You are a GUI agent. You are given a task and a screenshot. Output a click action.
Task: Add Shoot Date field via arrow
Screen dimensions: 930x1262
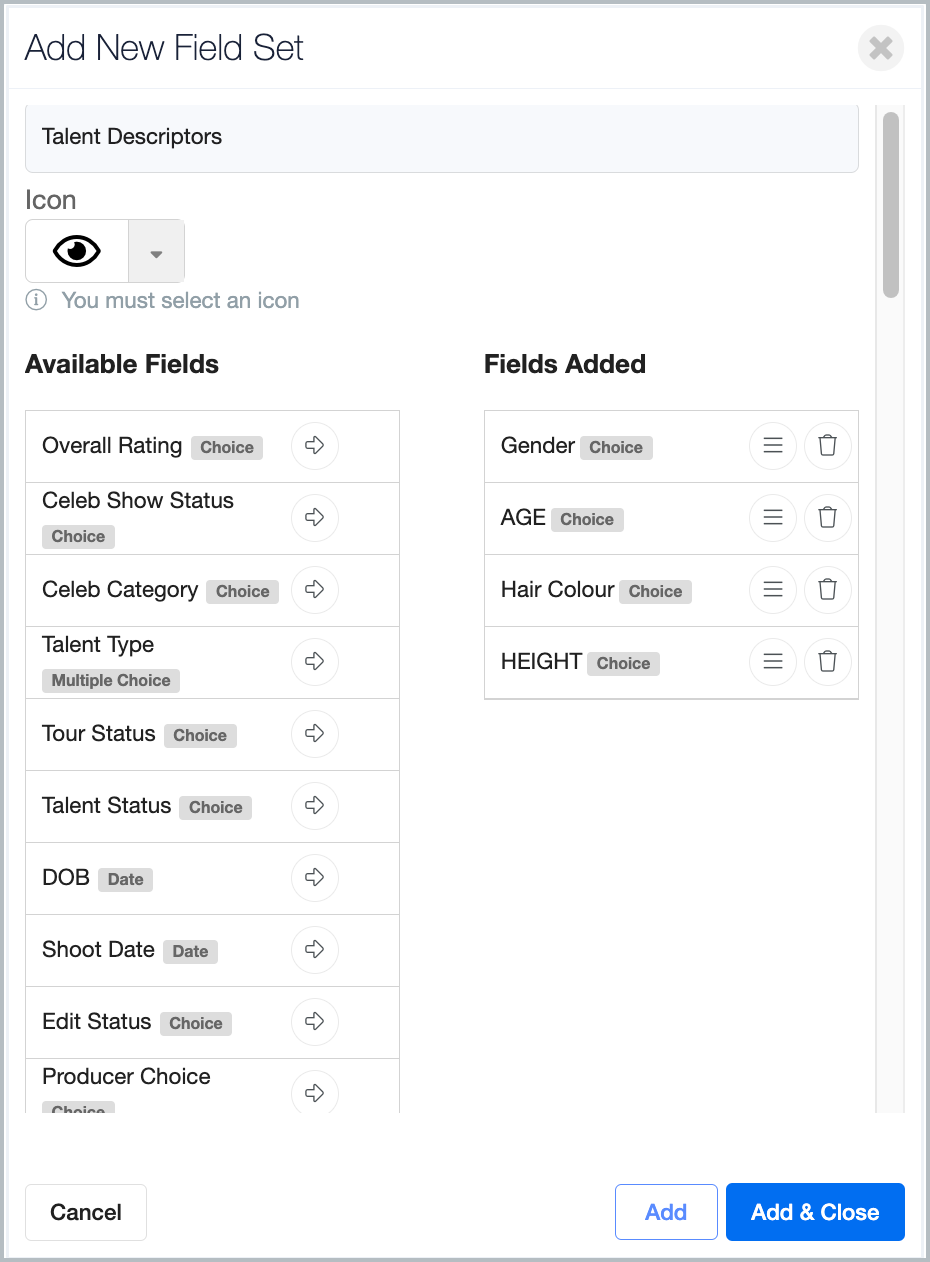click(x=315, y=949)
